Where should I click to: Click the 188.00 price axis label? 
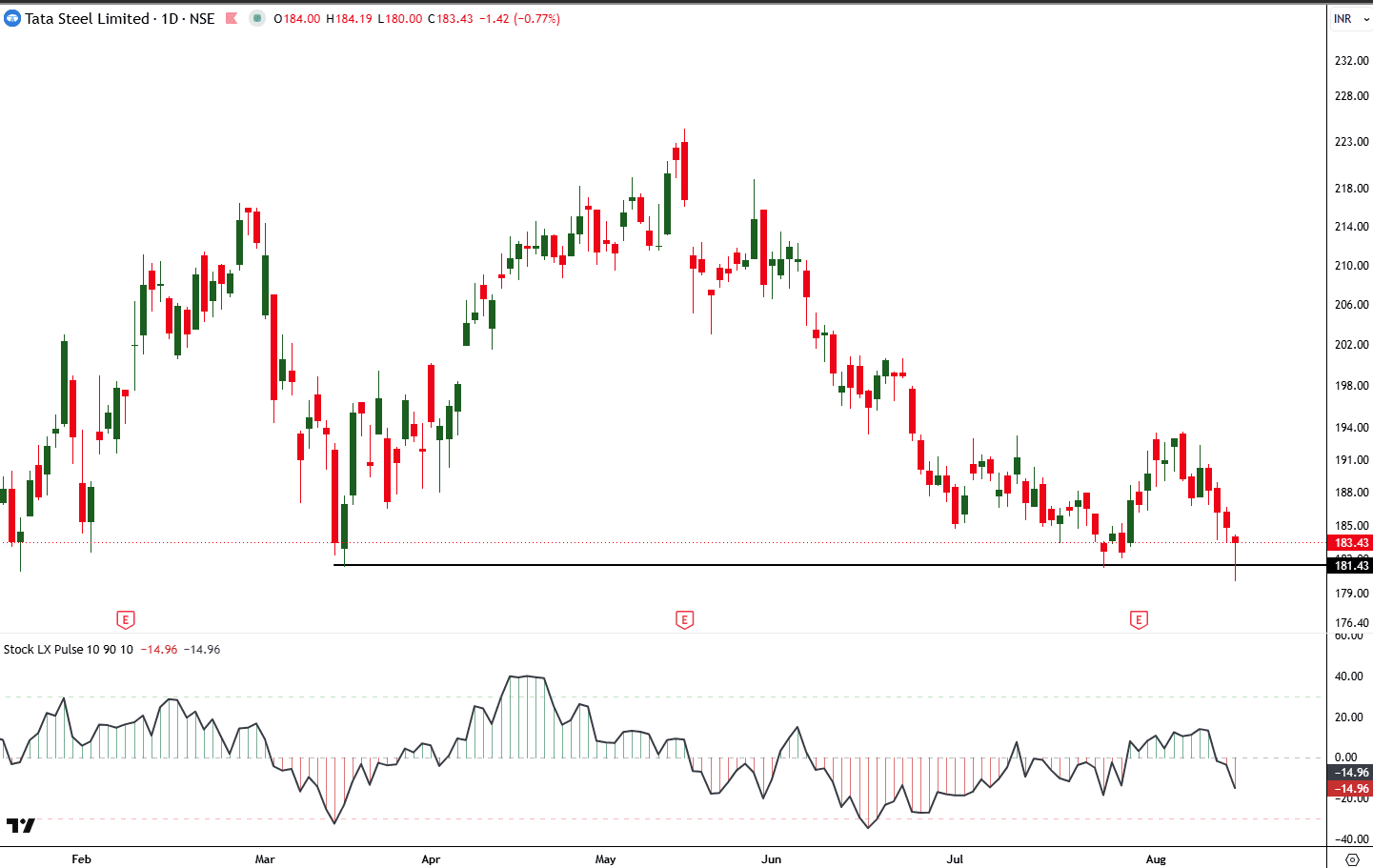point(1351,493)
